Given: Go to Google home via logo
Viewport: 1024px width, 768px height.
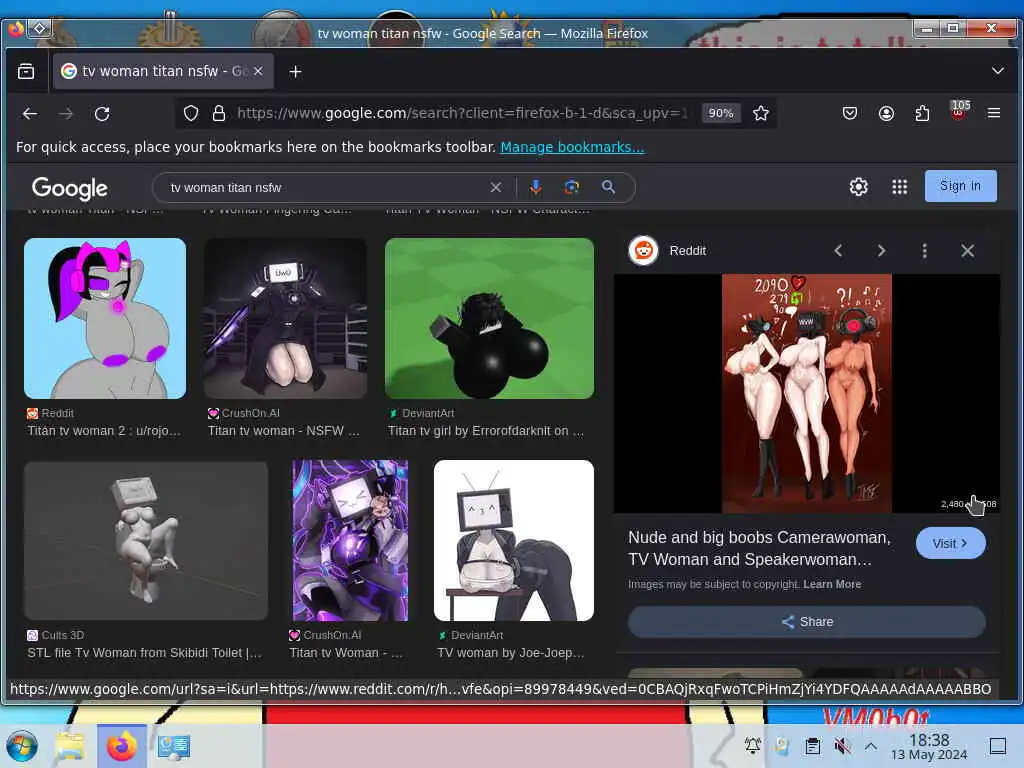Looking at the screenshot, I should click(x=69, y=189).
